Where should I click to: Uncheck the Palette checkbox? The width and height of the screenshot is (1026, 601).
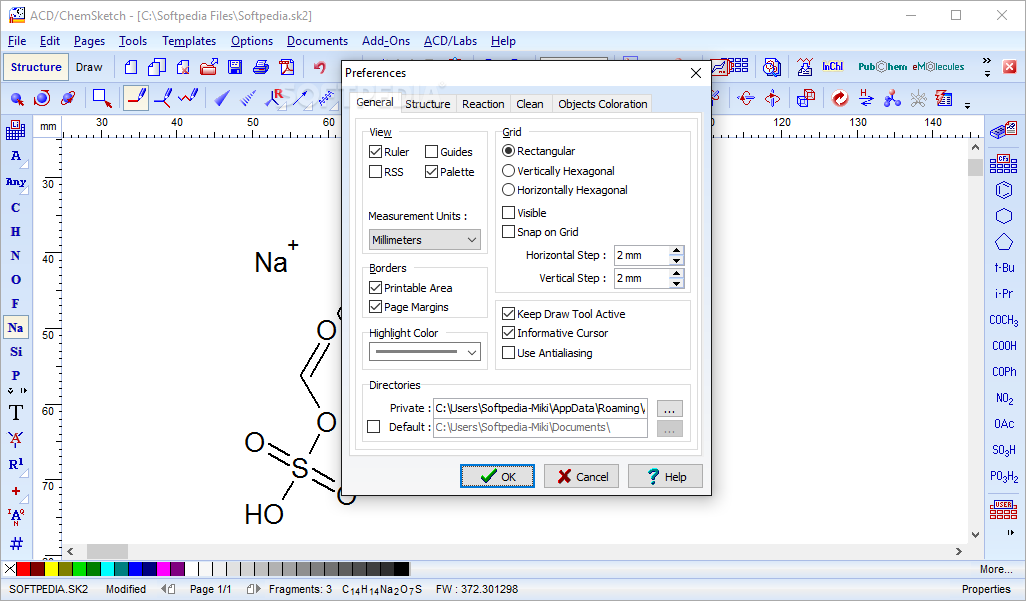tap(431, 172)
